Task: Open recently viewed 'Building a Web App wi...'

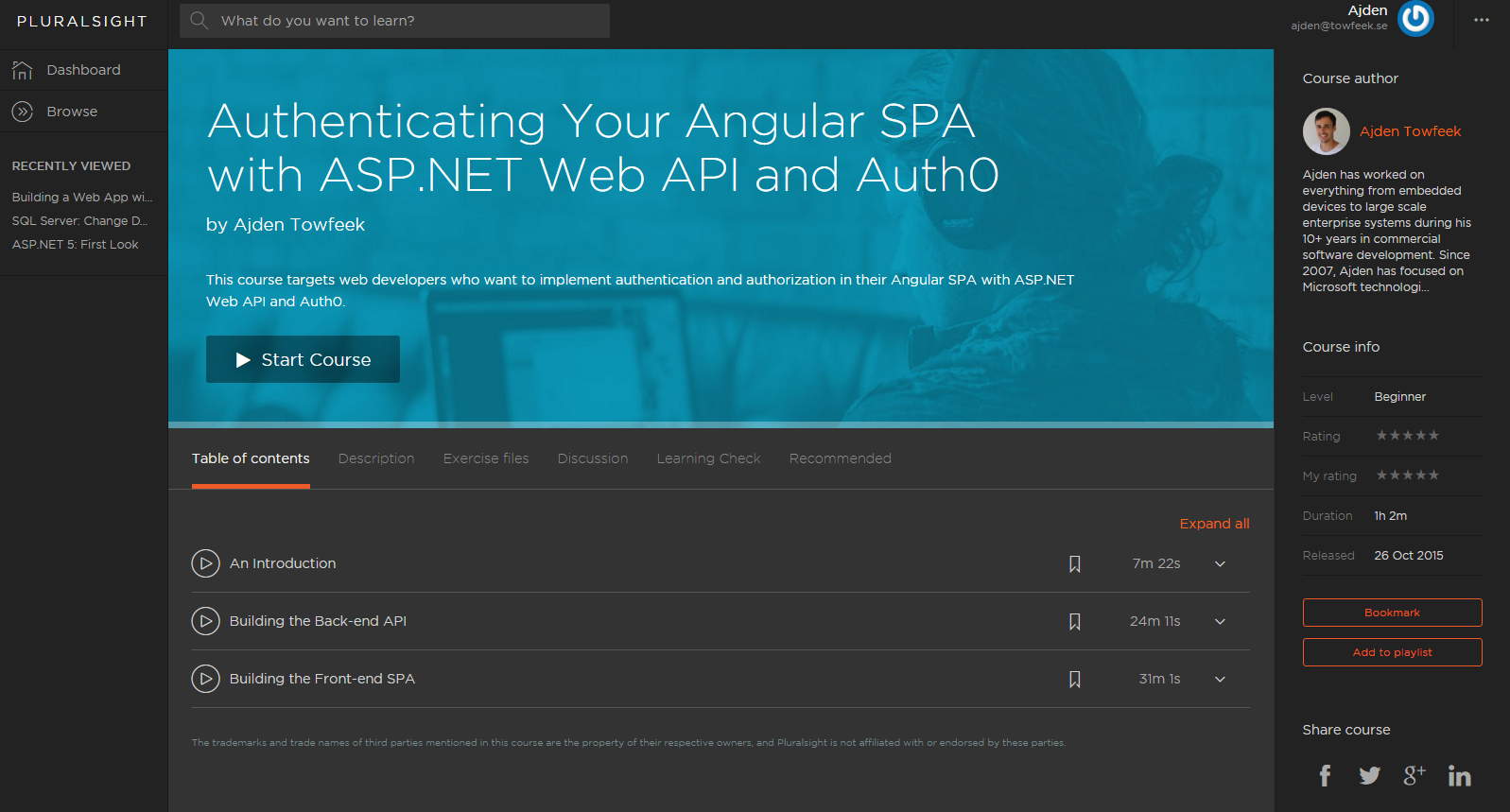Action: [x=82, y=198]
